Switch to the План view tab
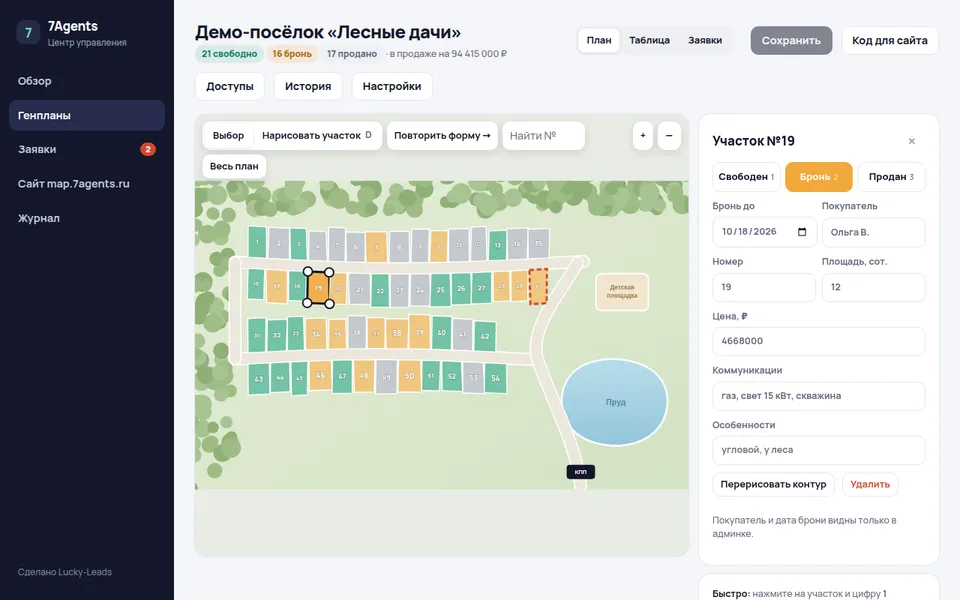The height and width of the screenshot is (600, 960). click(x=599, y=40)
